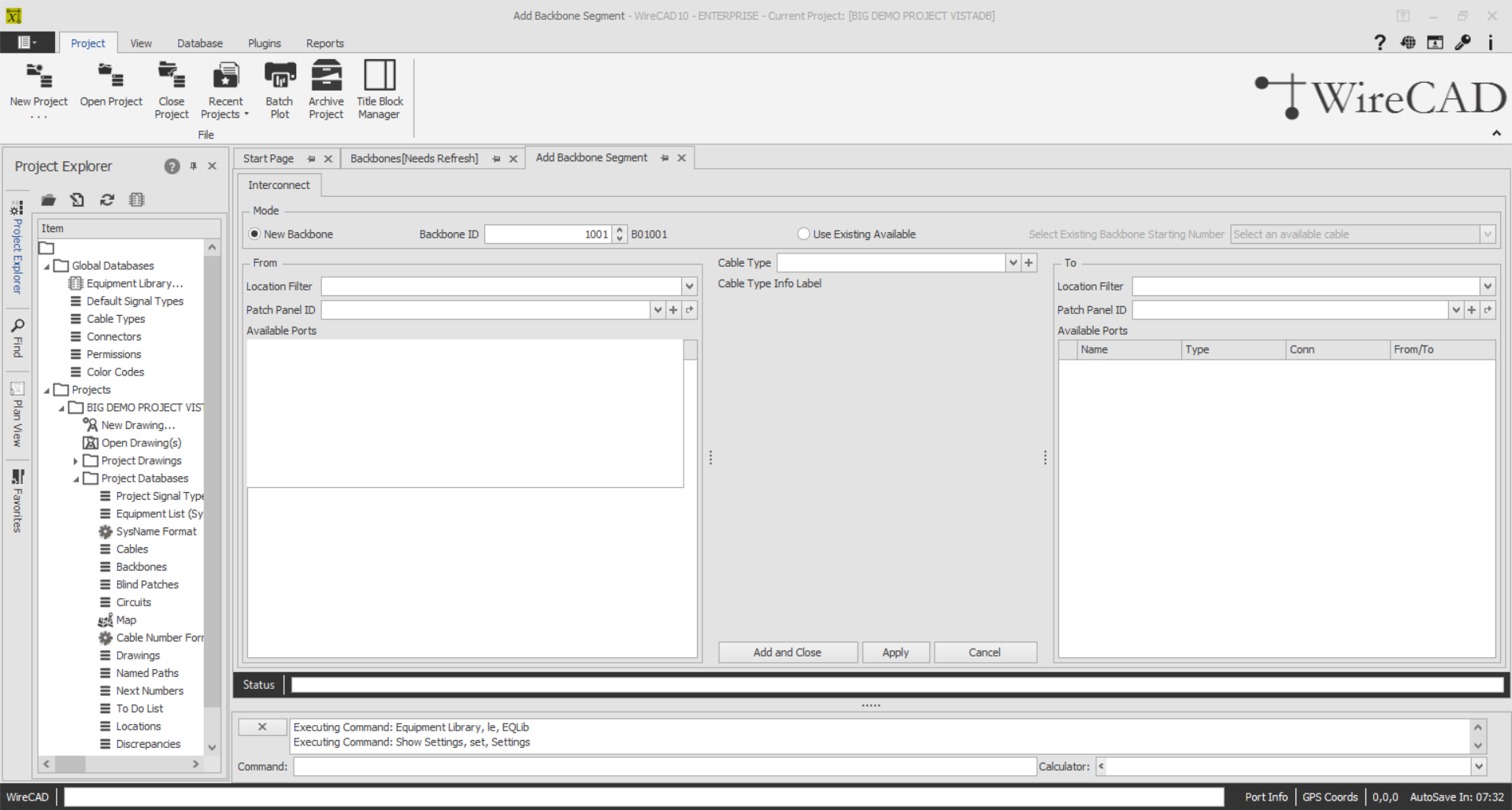Open the Title Block Manager
Screen dimensions: 1512x810
click(380, 77)
